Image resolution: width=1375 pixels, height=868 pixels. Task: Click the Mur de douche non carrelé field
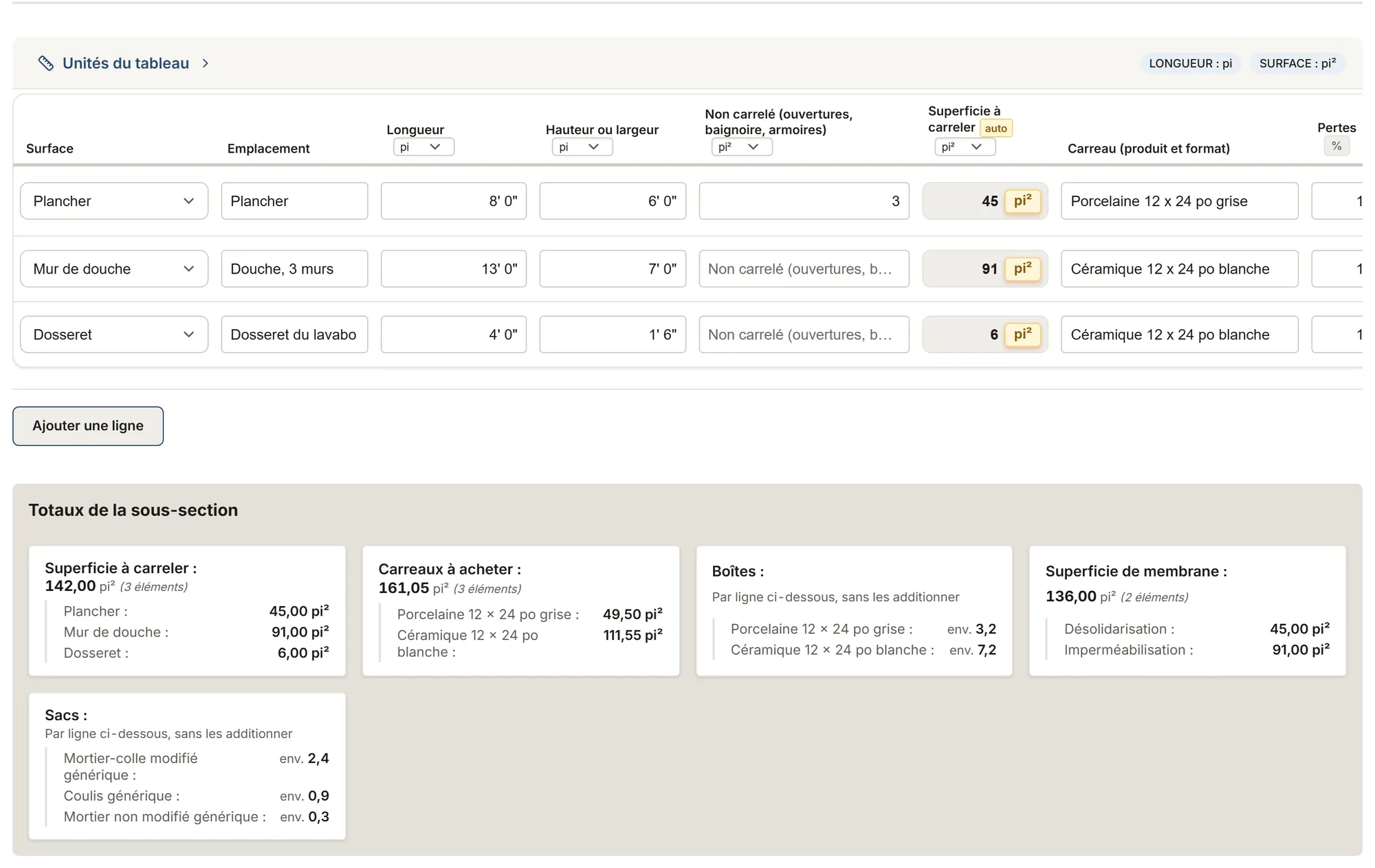click(x=804, y=269)
